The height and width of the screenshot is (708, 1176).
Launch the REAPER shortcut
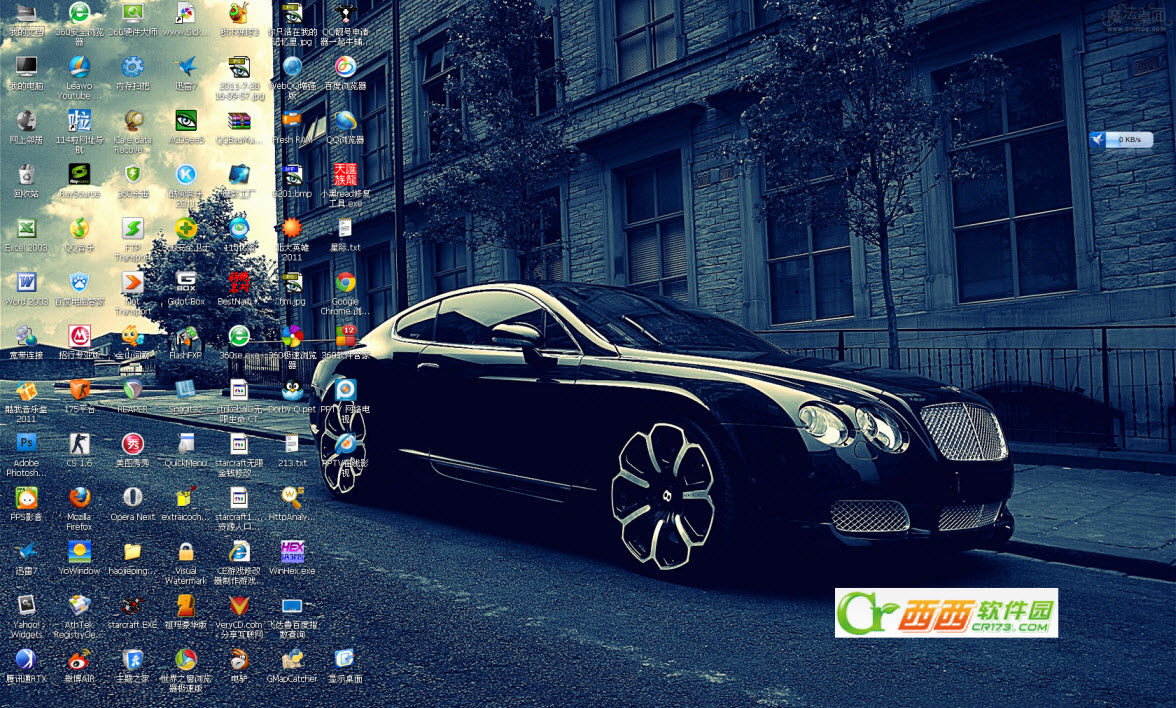[132, 390]
